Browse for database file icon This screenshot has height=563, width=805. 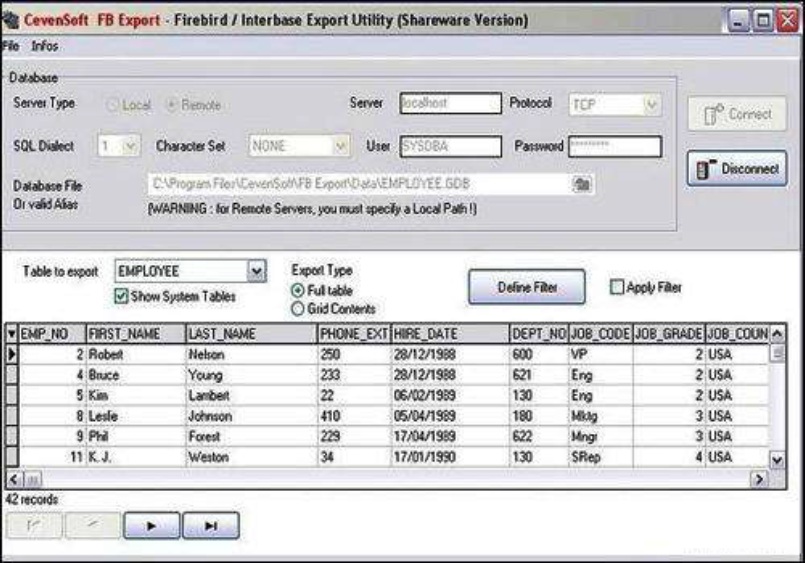click(582, 184)
